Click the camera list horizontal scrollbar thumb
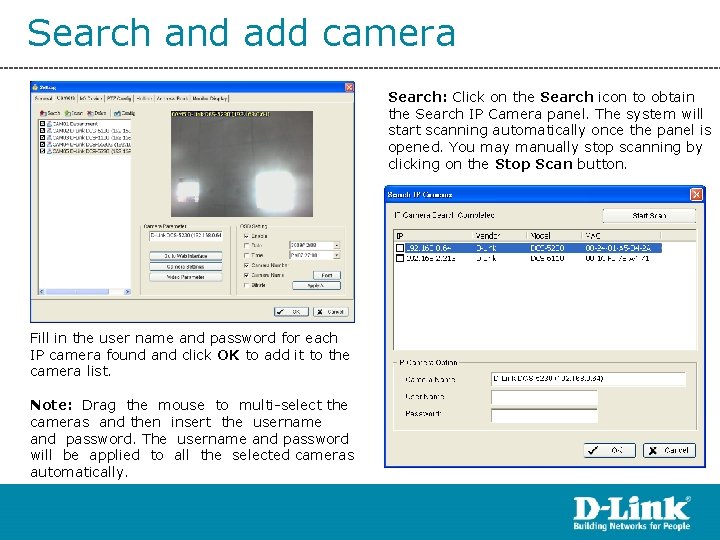Viewport: 720px width, 540px height. [x=77, y=292]
